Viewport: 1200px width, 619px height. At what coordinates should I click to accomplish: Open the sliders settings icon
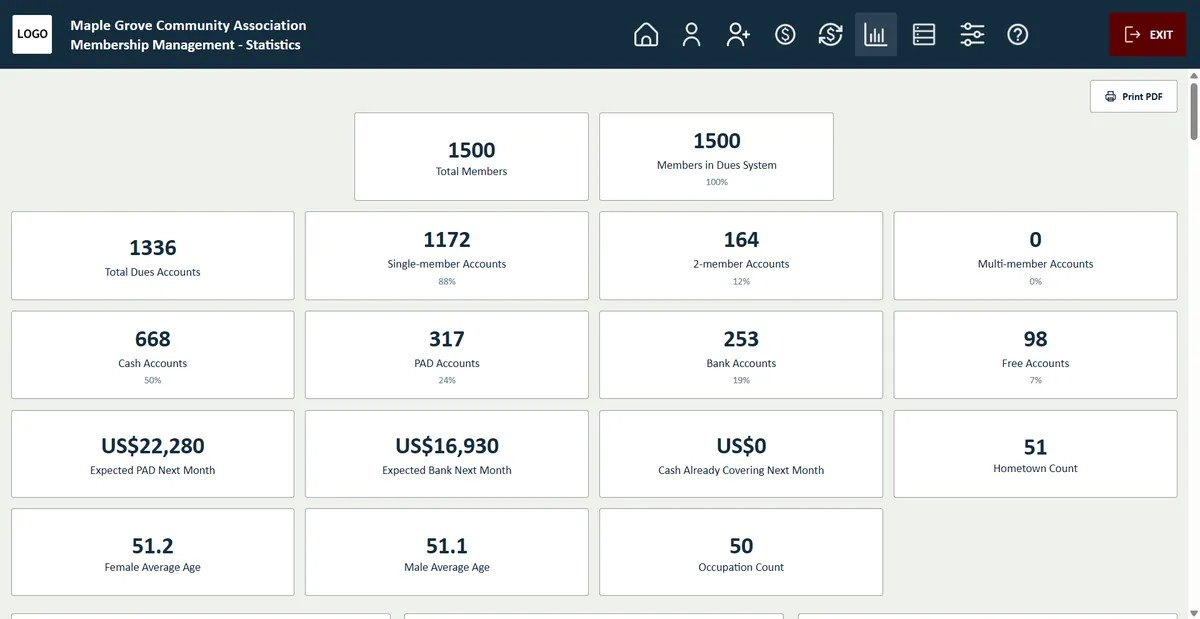(972, 35)
